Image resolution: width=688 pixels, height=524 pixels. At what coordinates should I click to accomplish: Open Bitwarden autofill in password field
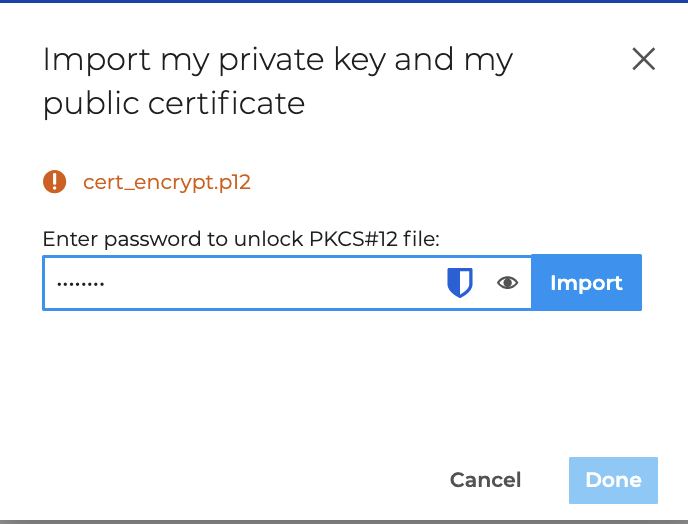click(x=459, y=283)
